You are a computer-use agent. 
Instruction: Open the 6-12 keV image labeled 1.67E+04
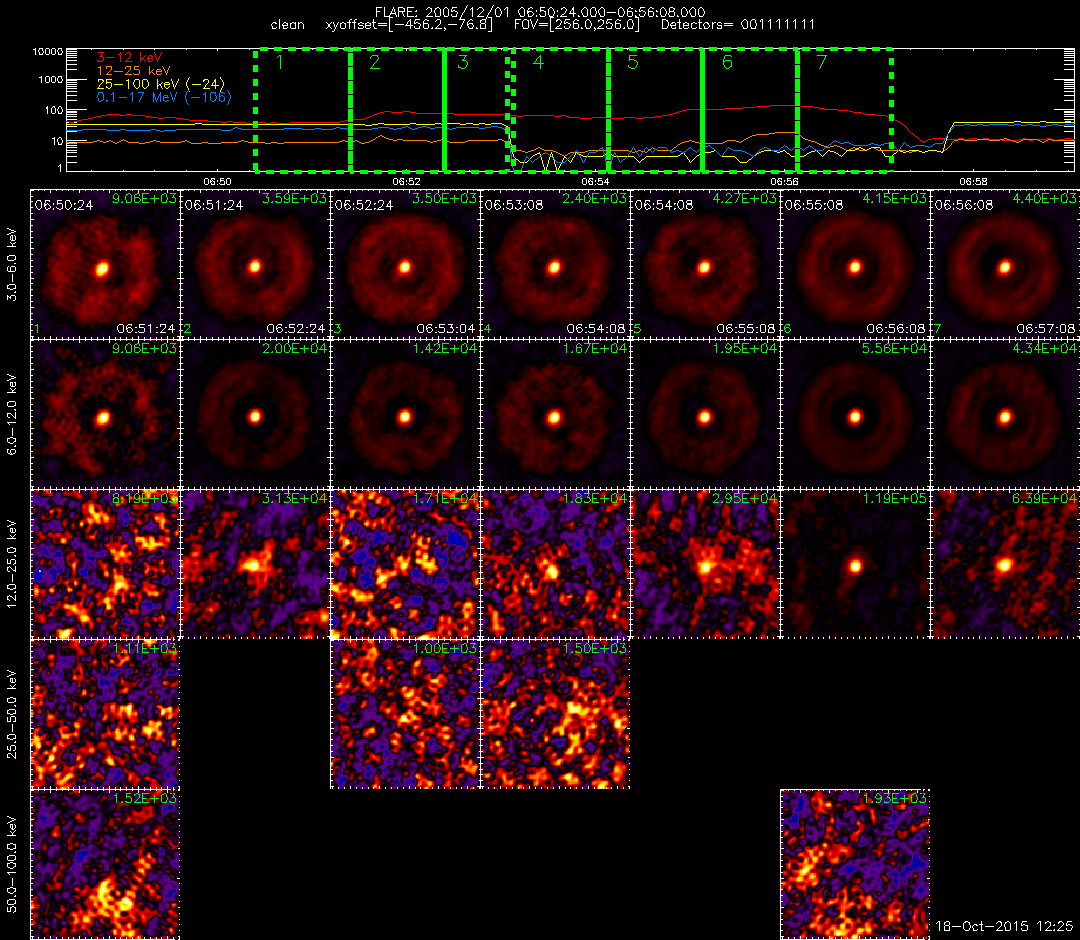click(555, 415)
